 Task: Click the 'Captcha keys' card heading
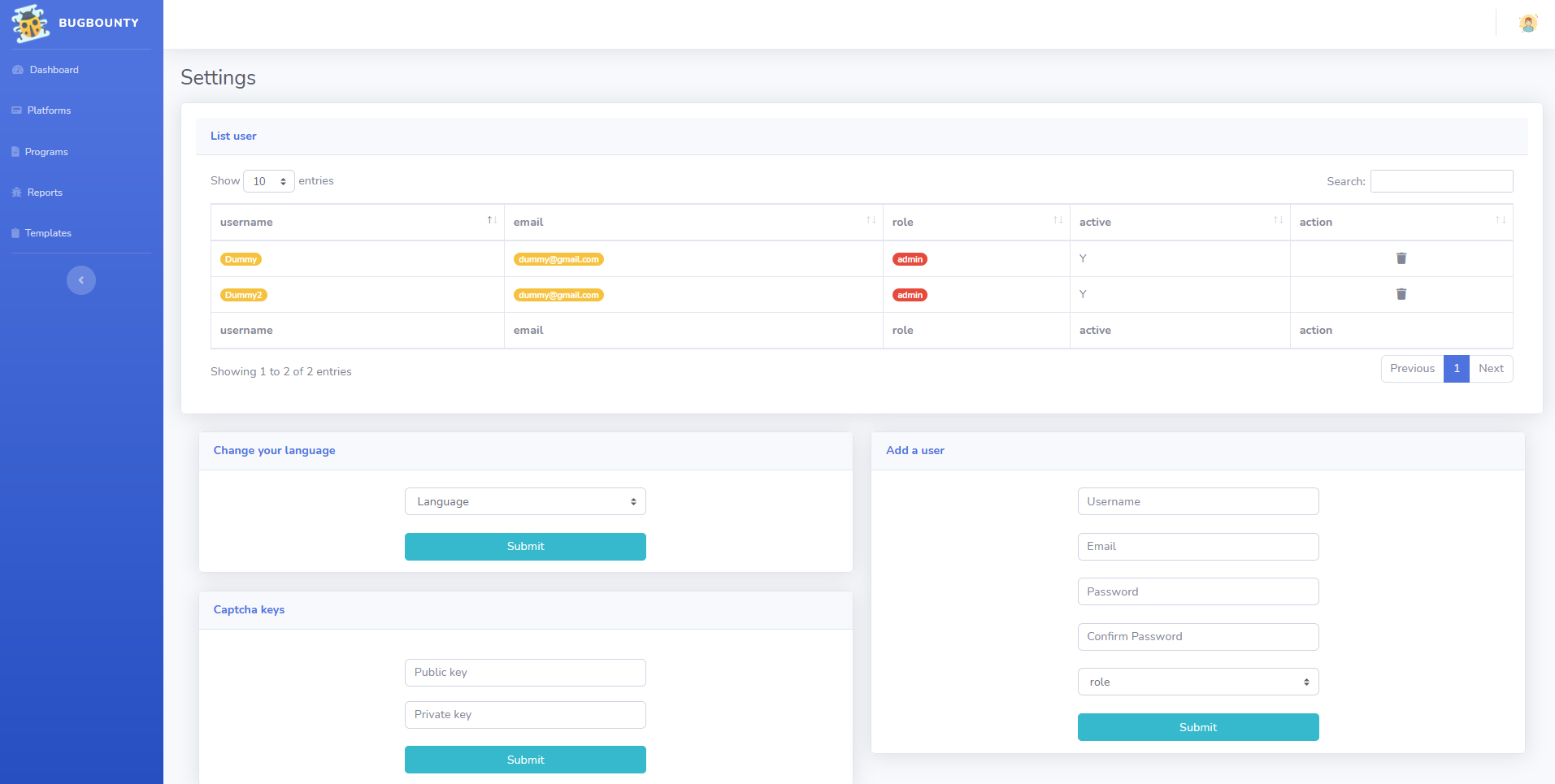click(x=249, y=609)
